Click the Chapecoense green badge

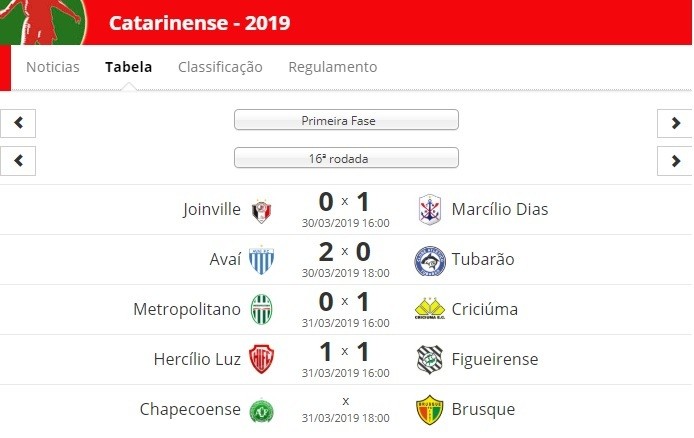(x=262, y=412)
